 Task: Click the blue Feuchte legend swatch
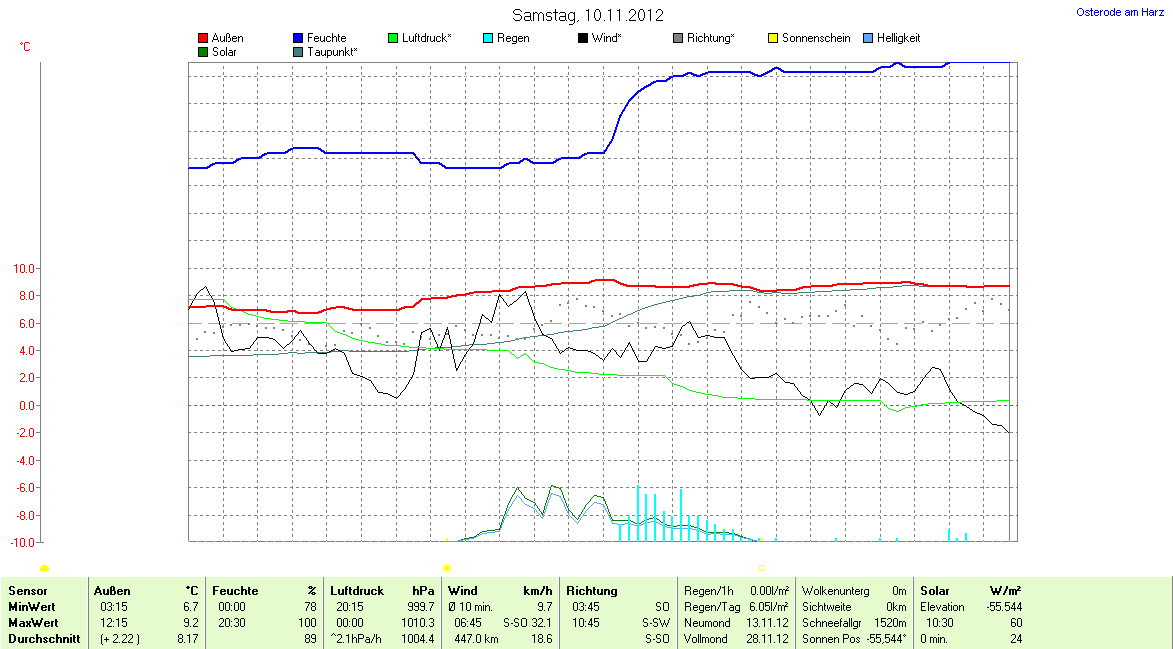pyautogui.click(x=298, y=38)
